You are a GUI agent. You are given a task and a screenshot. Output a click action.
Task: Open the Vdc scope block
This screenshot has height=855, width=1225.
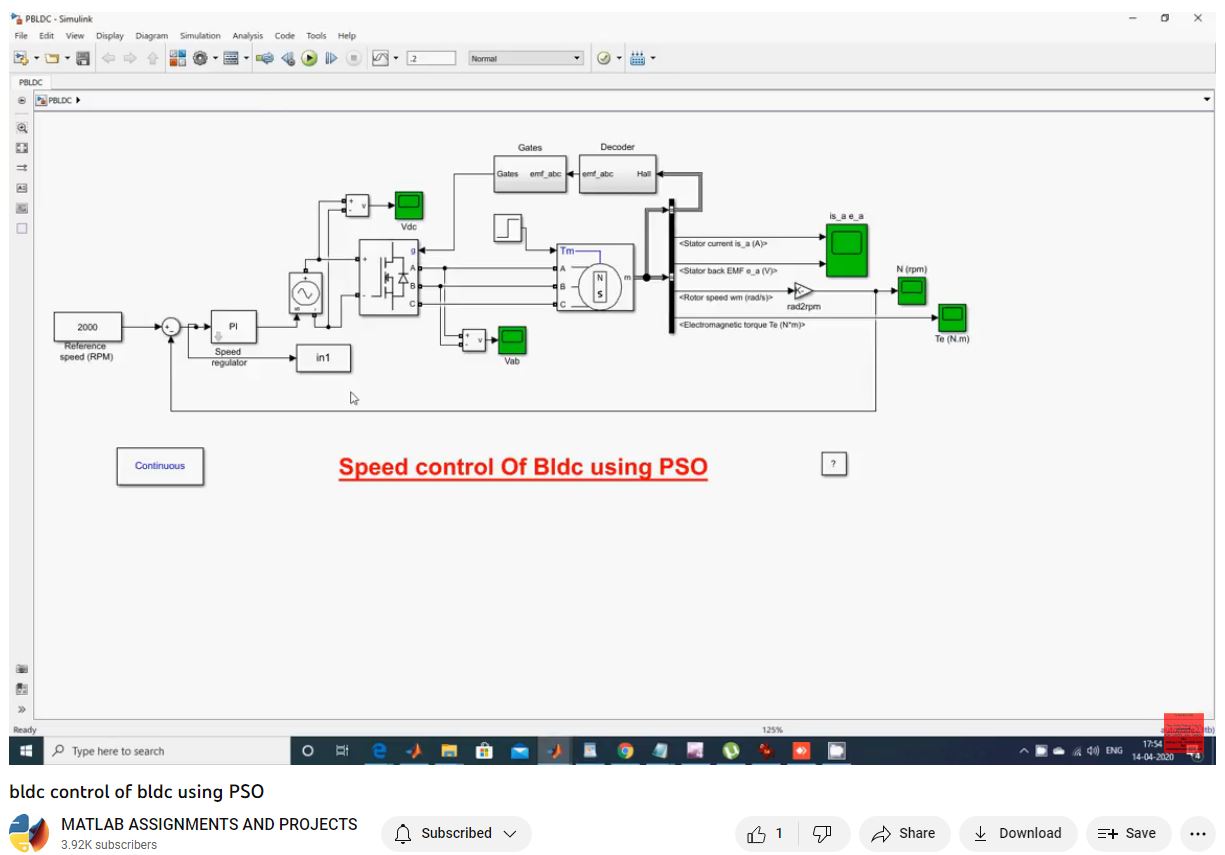point(408,206)
